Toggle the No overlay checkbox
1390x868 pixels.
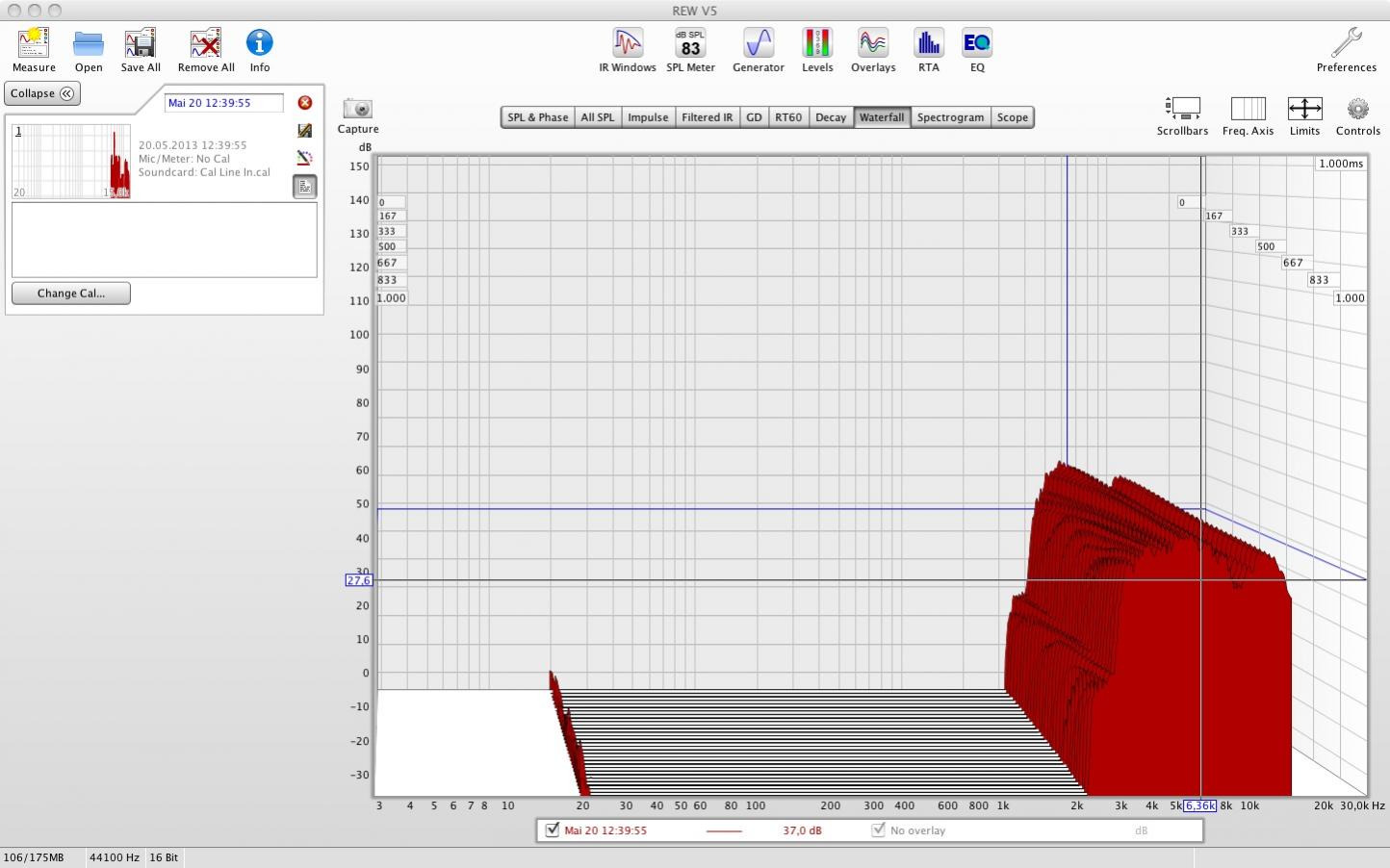click(x=878, y=830)
